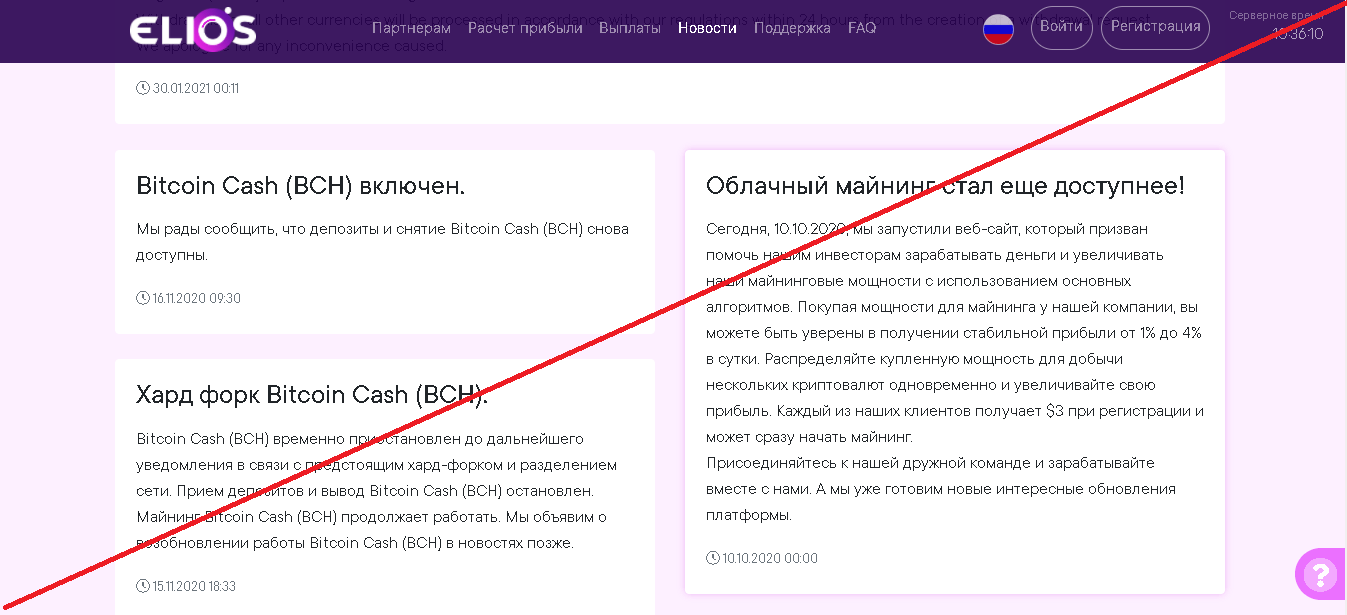The height and width of the screenshot is (615, 1347).
Task: Select the Новости menu item
Action: click(x=707, y=28)
